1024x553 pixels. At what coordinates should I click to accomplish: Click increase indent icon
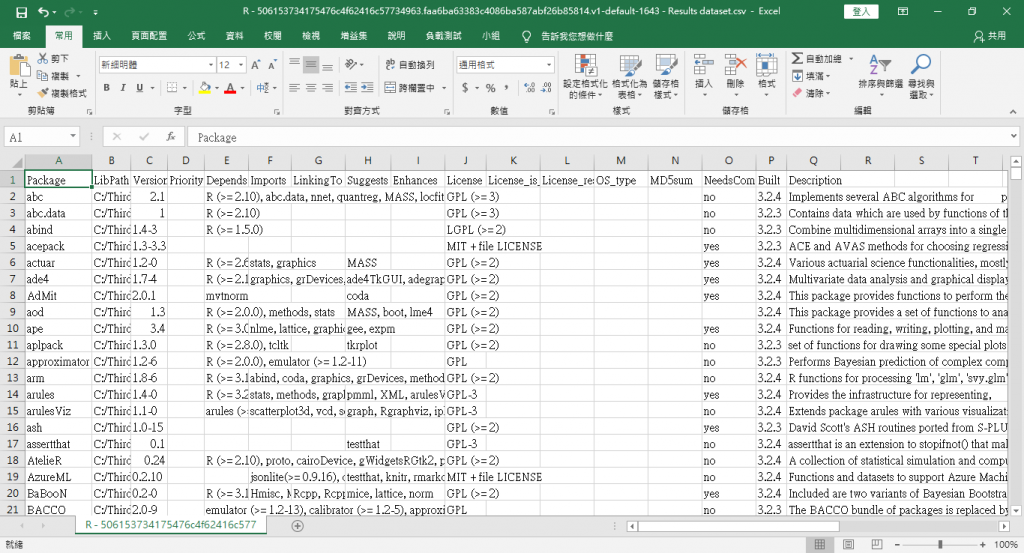tap(367, 87)
